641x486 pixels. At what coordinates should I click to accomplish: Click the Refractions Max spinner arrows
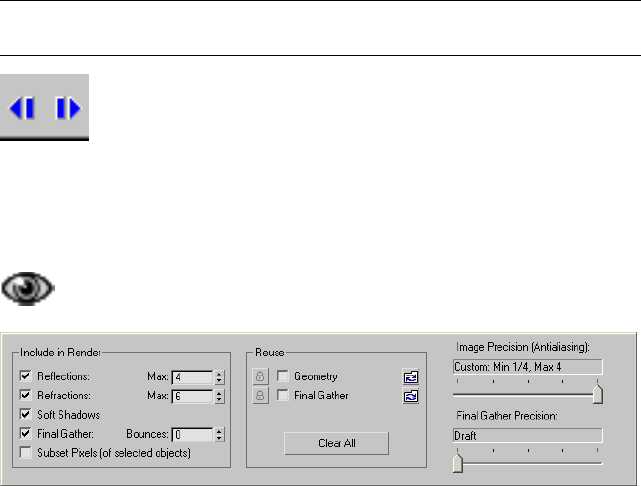(x=220, y=396)
